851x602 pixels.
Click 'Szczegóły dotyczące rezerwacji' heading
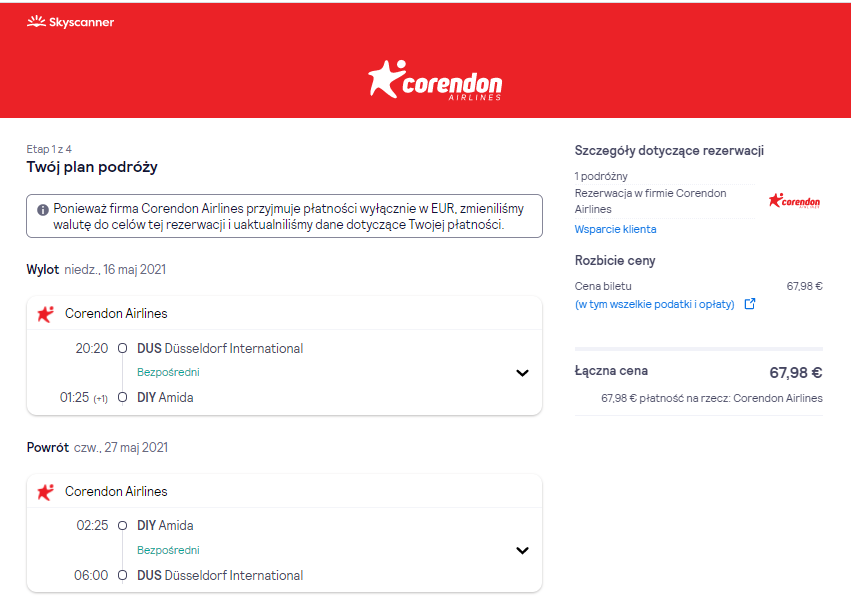coord(669,150)
